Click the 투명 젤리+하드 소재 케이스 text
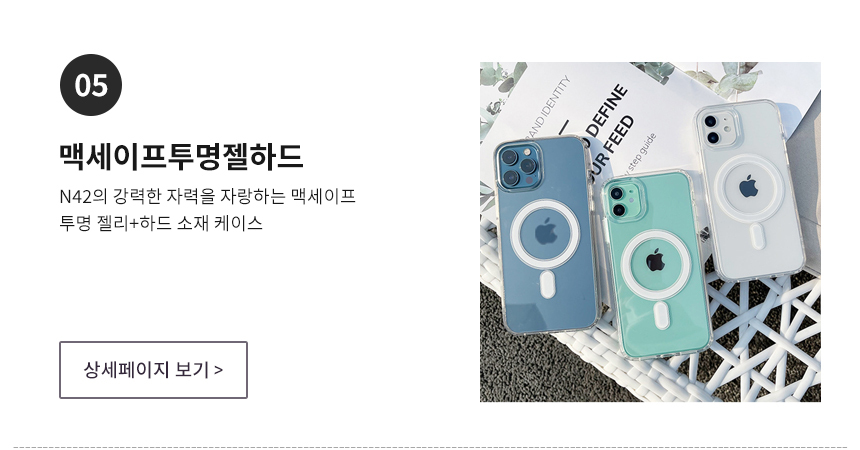 pyautogui.click(x=161, y=223)
